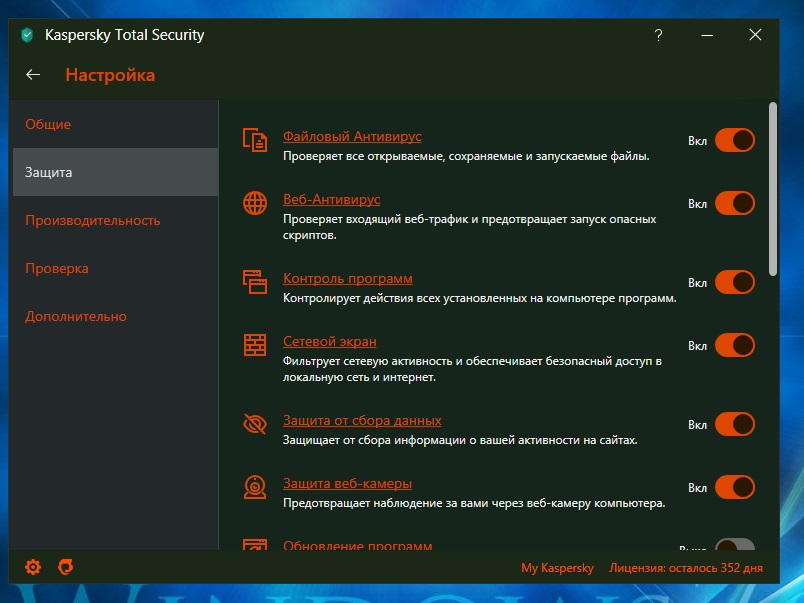Click the Kaspersky Total Security title text
Viewport: 804px width, 603px height.
(x=125, y=35)
